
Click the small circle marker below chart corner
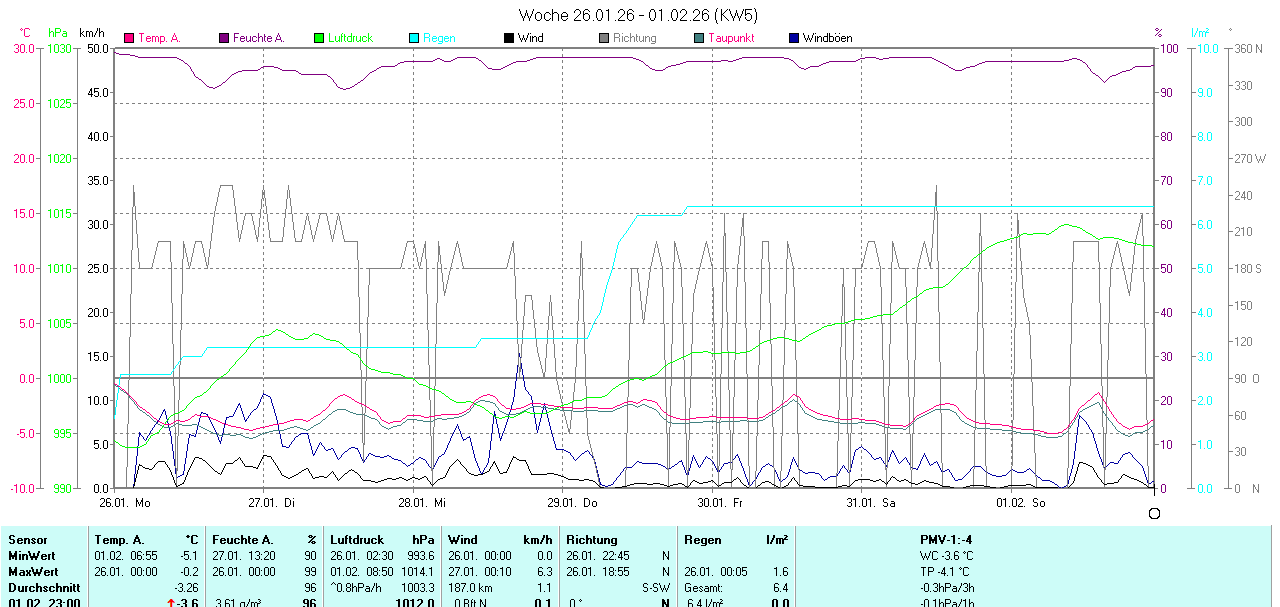(x=1154, y=513)
